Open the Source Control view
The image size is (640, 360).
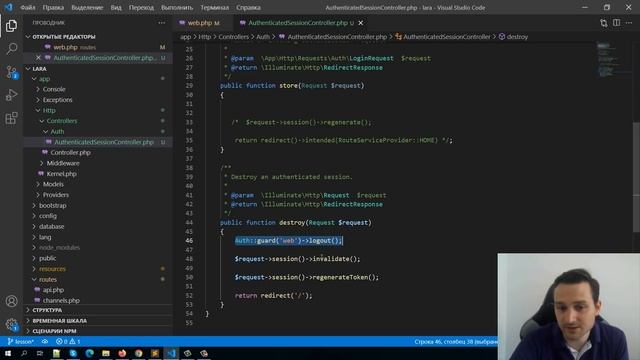pyautogui.click(x=11, y=72)
